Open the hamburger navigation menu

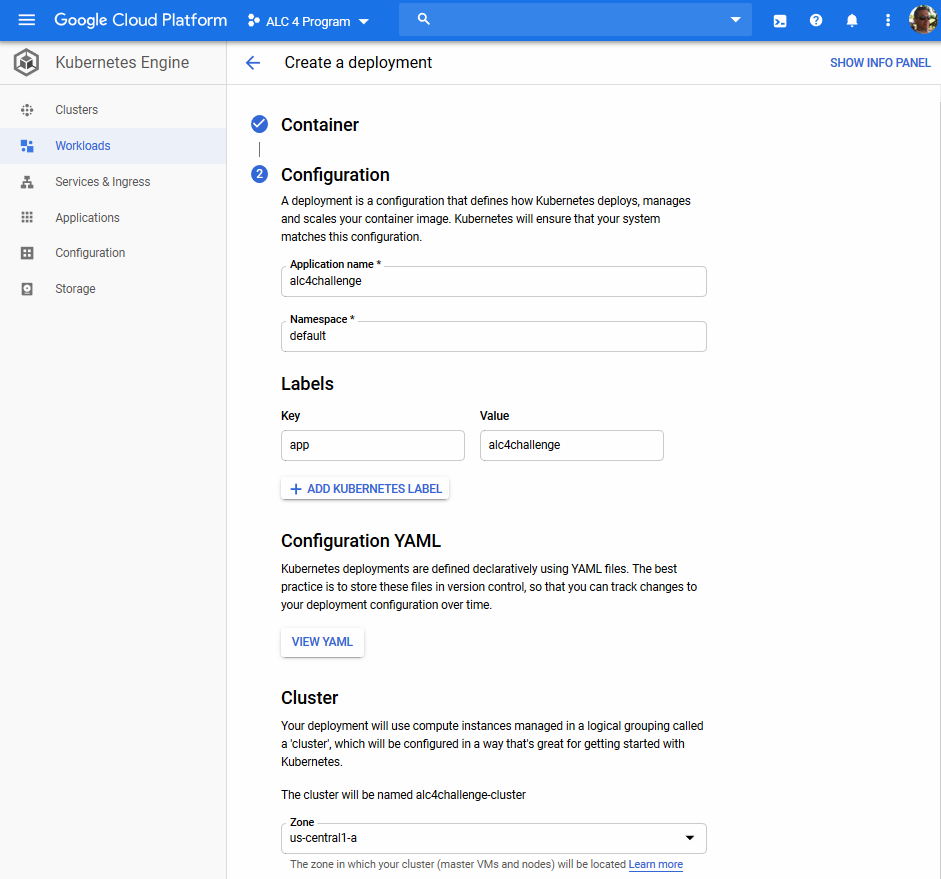(x=26, y=20)
